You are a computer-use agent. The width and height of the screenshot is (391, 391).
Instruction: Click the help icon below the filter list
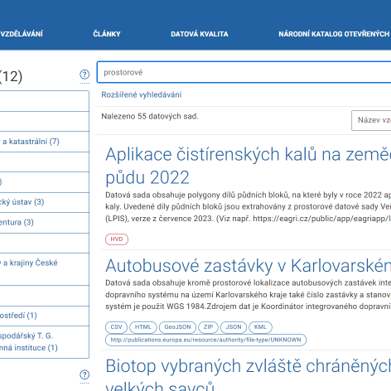point(85,374)
